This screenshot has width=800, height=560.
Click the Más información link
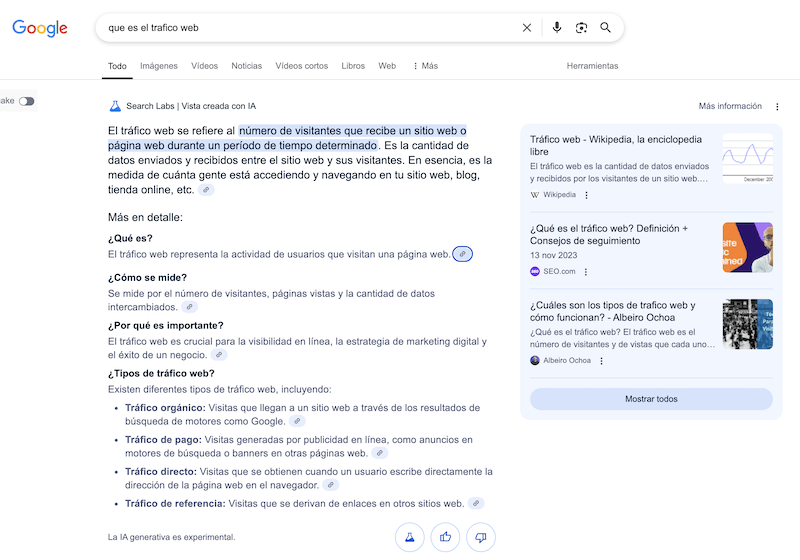[x=730, y=106]
